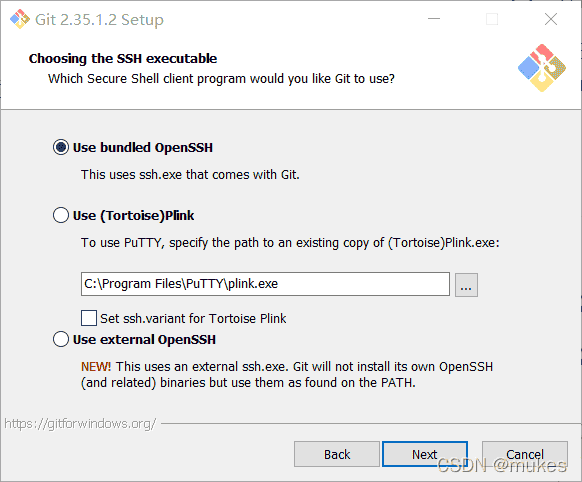The image size is (582, 482).
Task: Click the Choosing the SSH executable heading
Action: (123, 59)
